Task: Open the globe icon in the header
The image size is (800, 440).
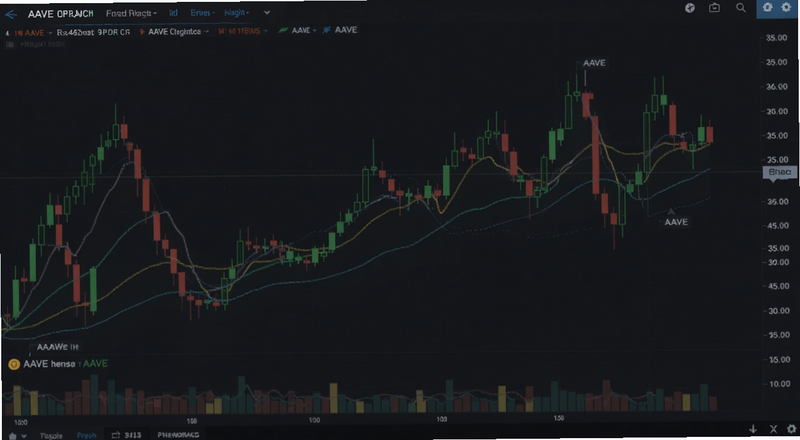Action: [690, 8]
